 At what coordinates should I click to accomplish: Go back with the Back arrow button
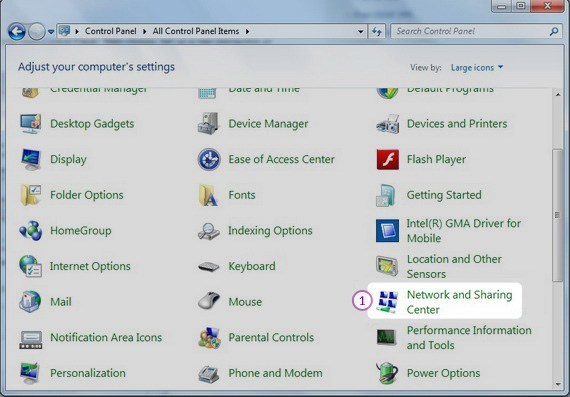pyautogui.click(x=17, y=32)
